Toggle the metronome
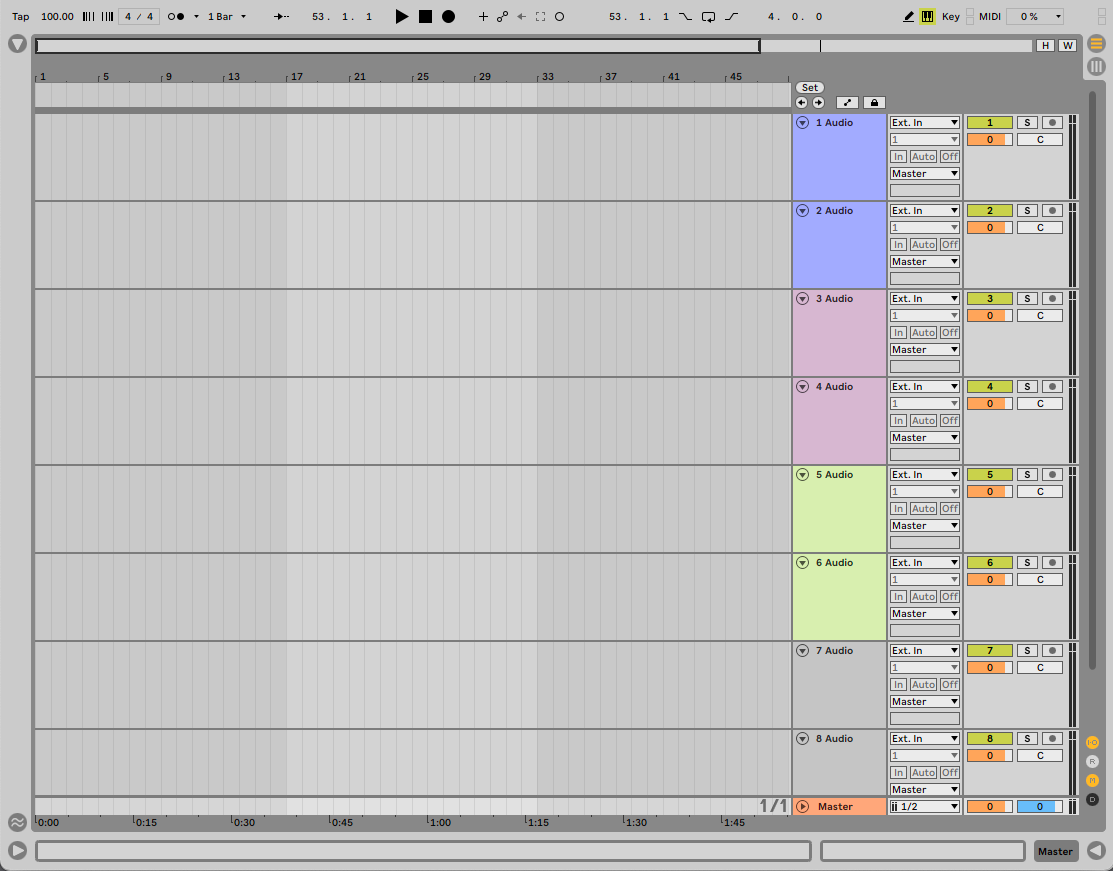 [176, 16]
